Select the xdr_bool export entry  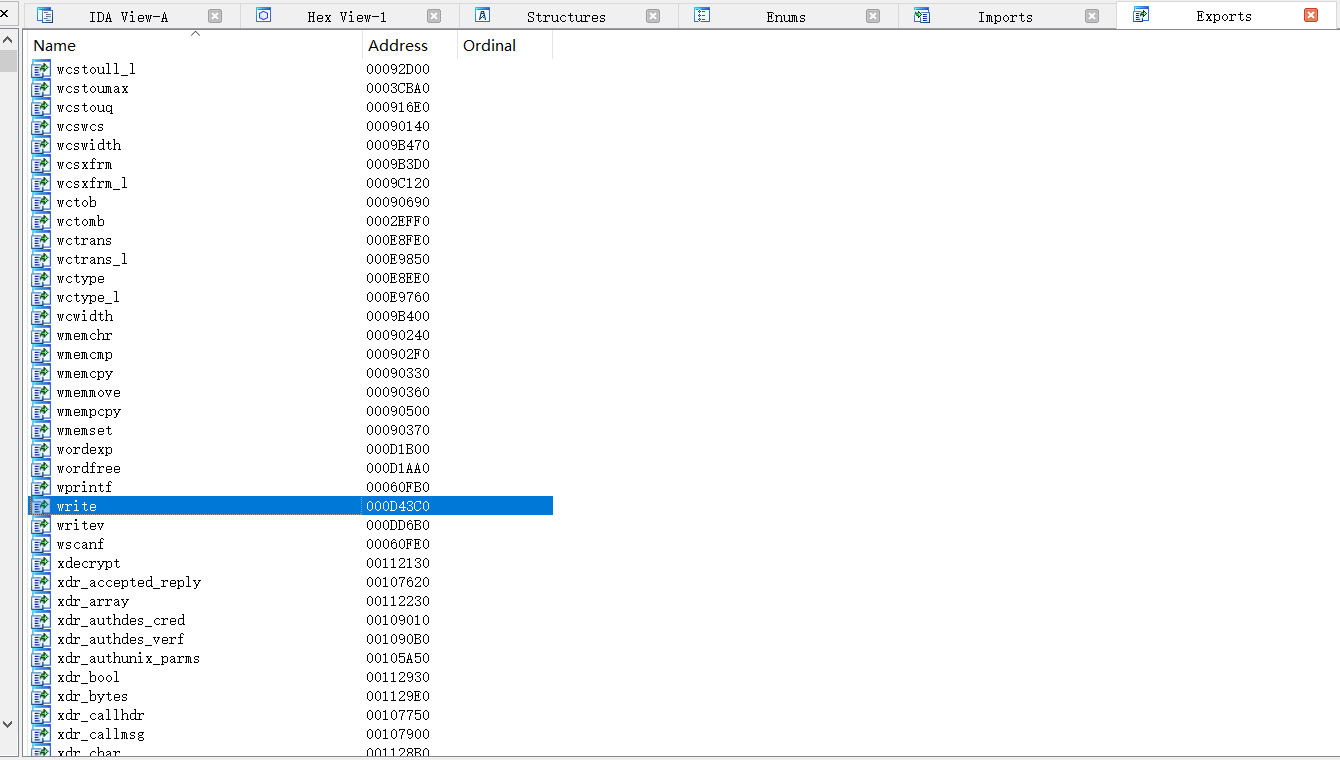click(88, 677)
